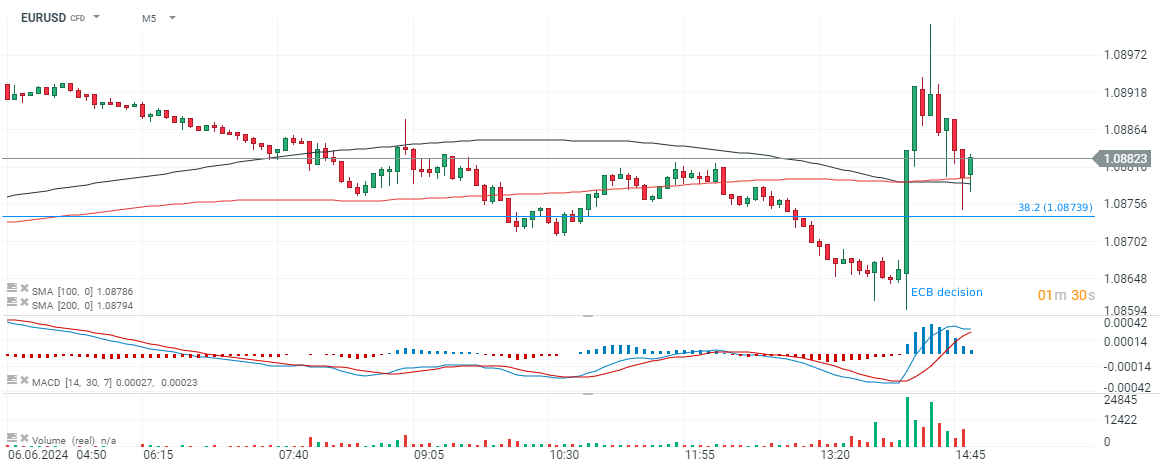The image size is (1163, 472).
Task: Remove the MACD indicator
Action: pos(24,379)
